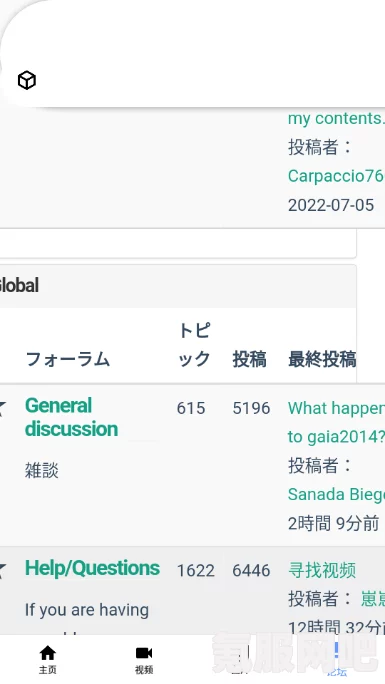Click the date 2022-07-05
Screen dimensions: 385x684
(x=331, y=205)
